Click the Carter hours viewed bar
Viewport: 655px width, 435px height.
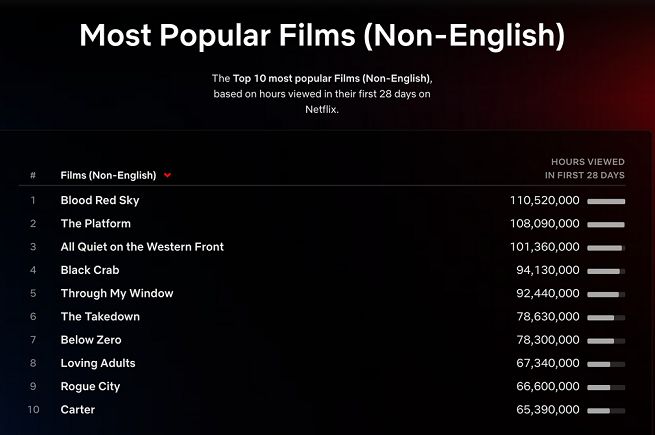coord(606,410)
